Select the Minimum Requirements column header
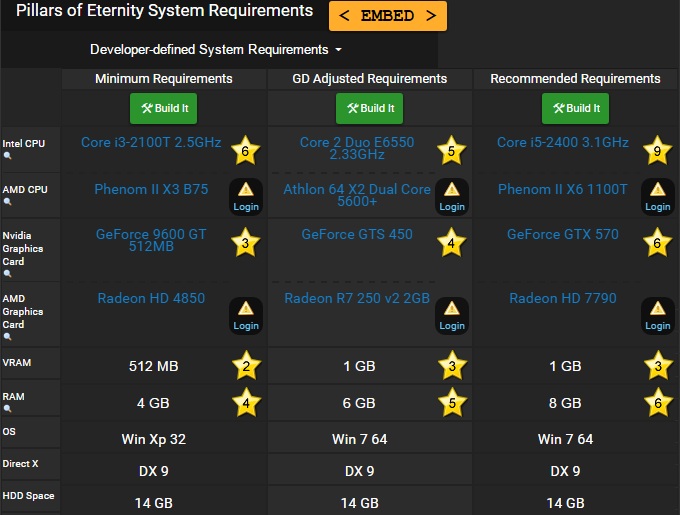This screenshot has height=515, width=680. 163,78
